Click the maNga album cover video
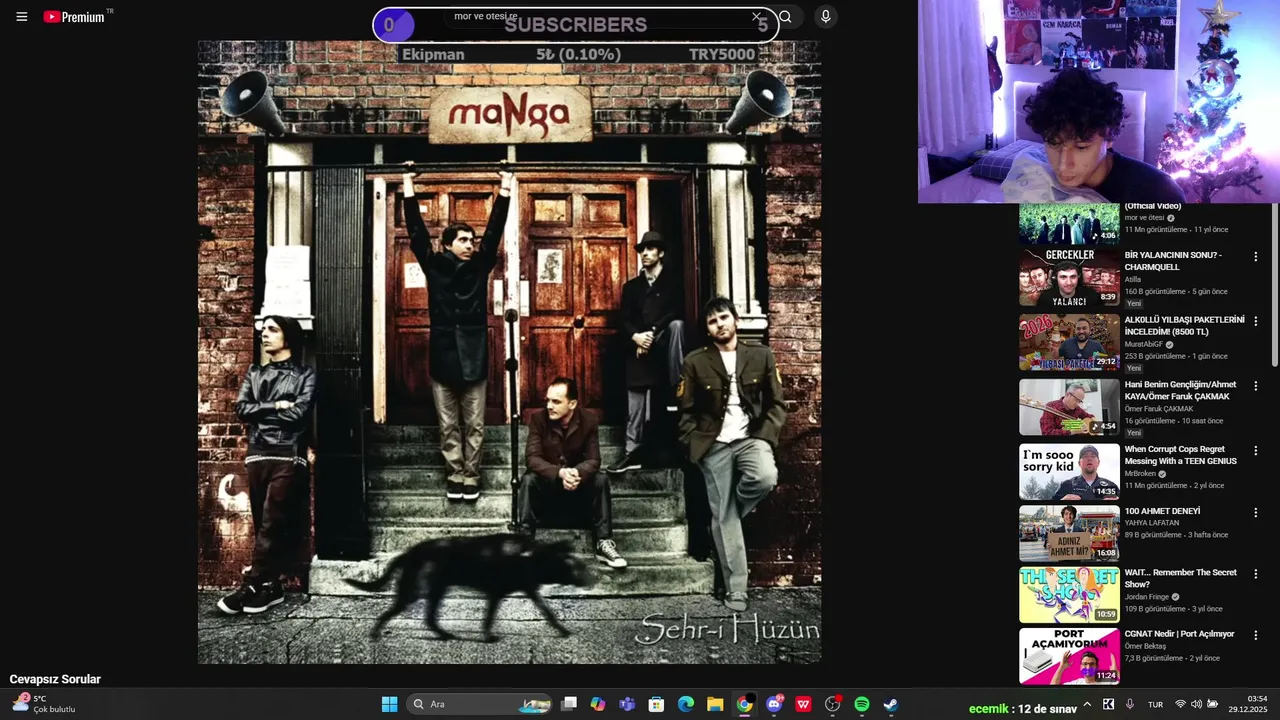This screenshot has width=1280, height=720. pyautogui.click(x=509, y=352)
